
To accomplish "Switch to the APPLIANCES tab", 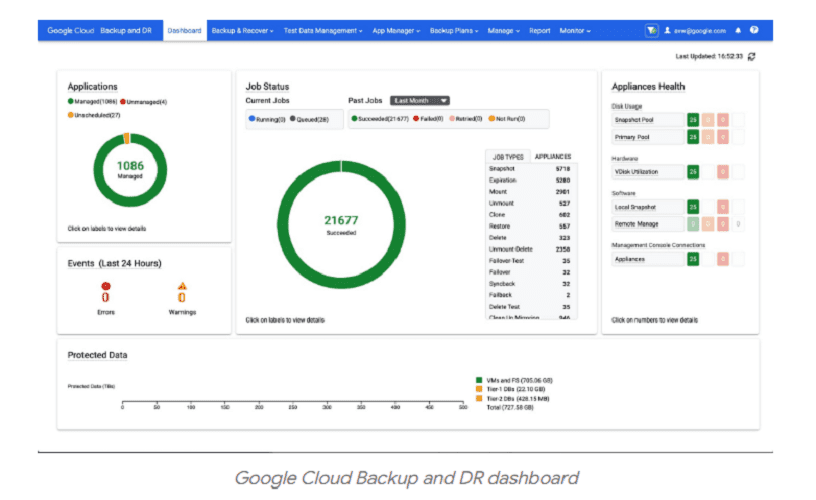I will point(553,157).
